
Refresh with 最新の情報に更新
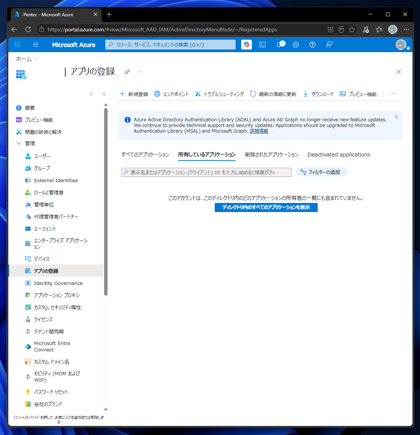[x=273, y=94]
